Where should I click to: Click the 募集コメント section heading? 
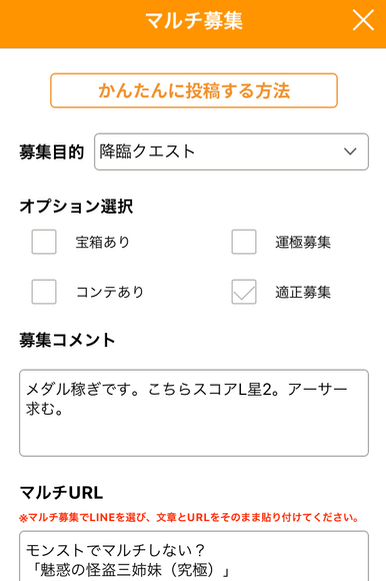(67, 340)
